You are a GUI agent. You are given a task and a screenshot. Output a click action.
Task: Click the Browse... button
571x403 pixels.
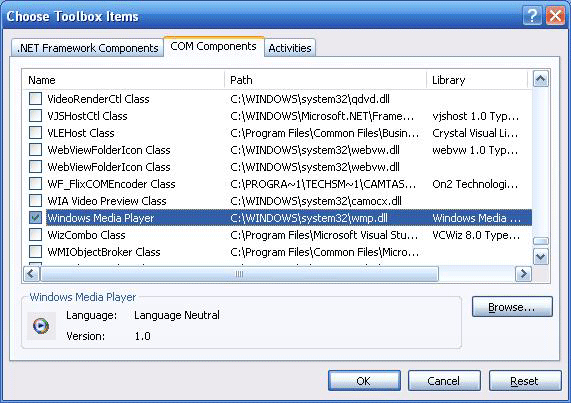pyautogui.click(x=512, y=307)
